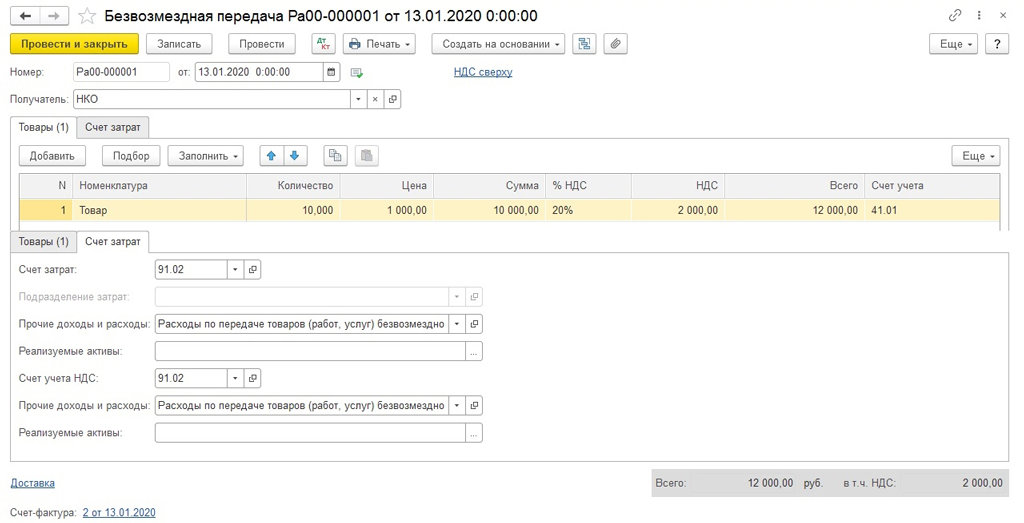The width and height of the screenshot is (1024, 523).
Task: Move row down with blue arrow
Action: click(295, 155)
